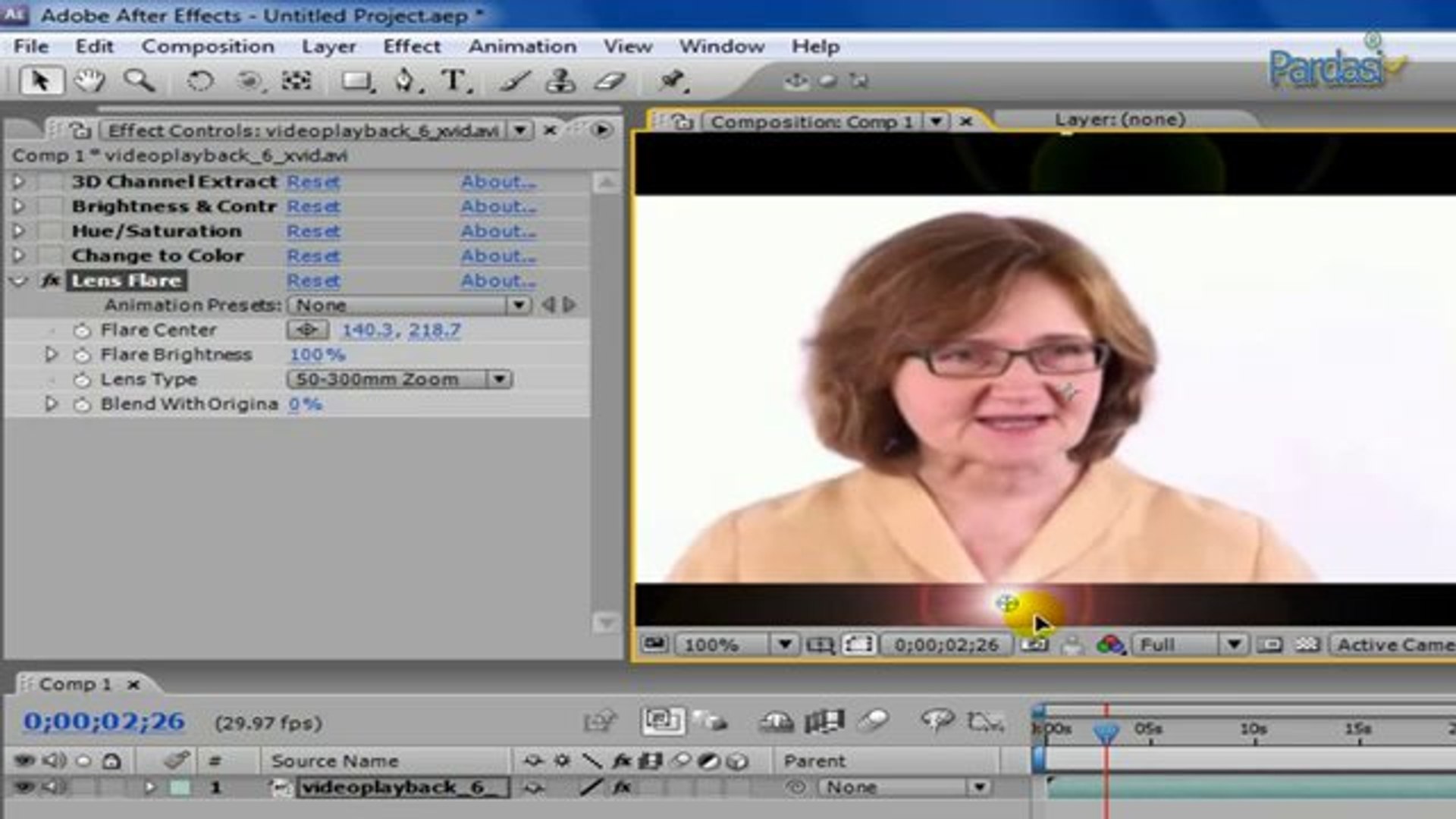Image resolution: width=1456 pixels, height=819 pixels.
Task: Select the Hand tool
Action: point(89,80)
